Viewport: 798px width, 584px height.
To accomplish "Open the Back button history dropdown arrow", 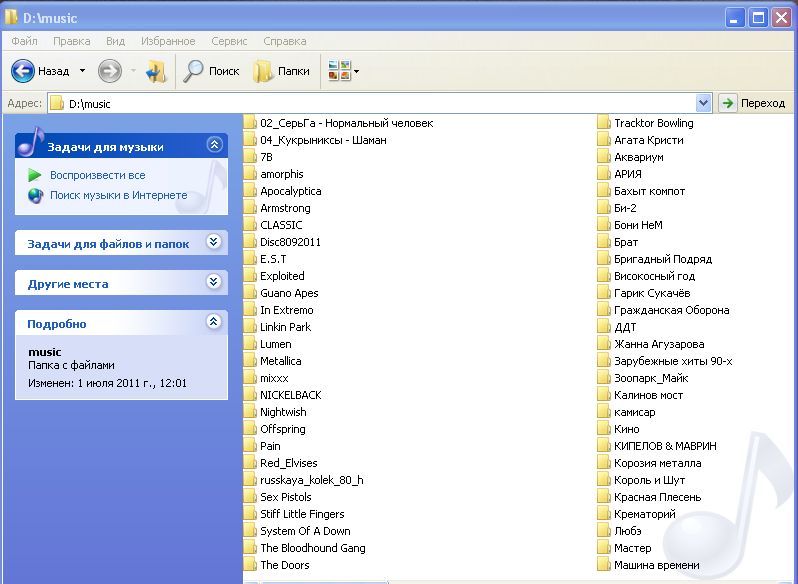I will coord(82,71).
